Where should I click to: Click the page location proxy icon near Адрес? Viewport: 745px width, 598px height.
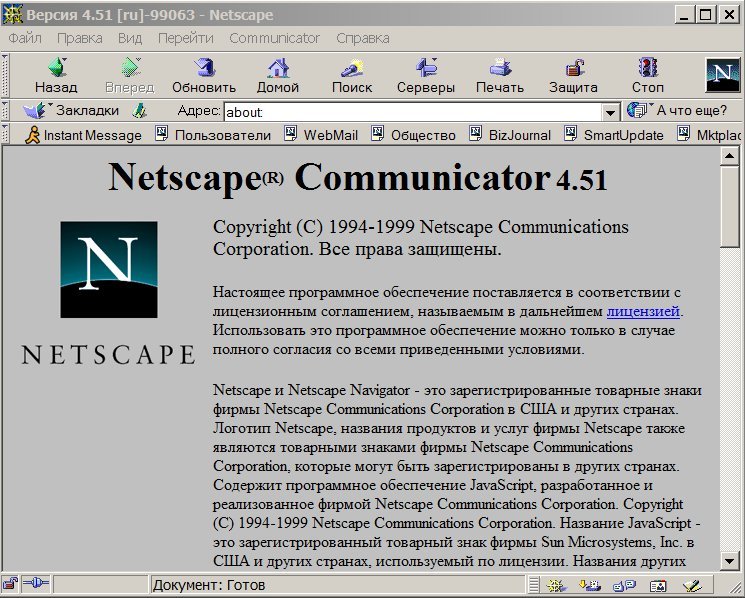[139, 111]
